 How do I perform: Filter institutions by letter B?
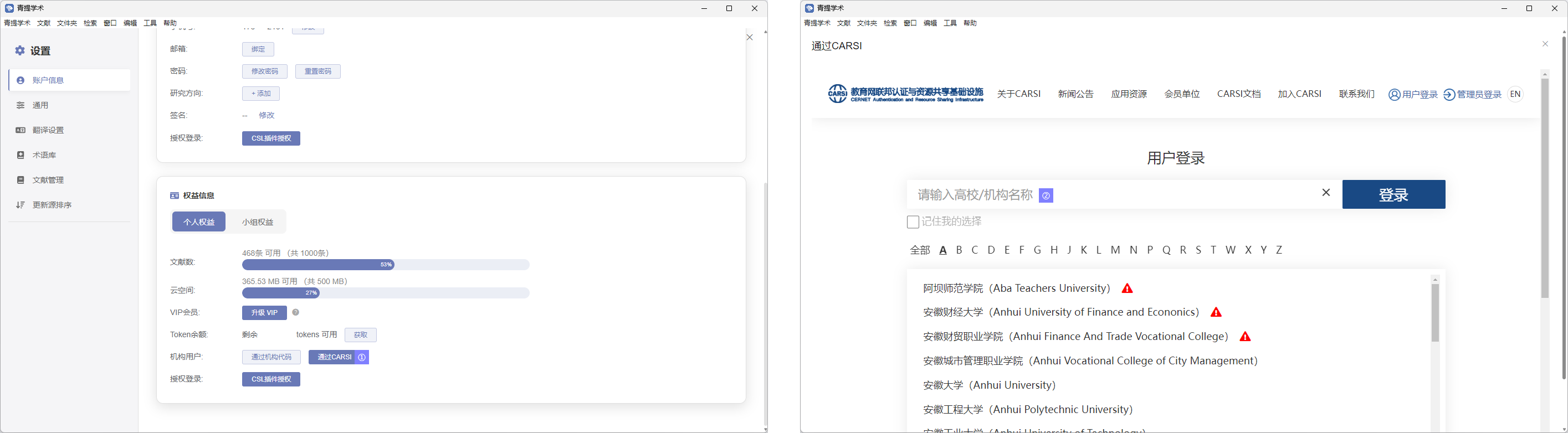coord(959,250)
